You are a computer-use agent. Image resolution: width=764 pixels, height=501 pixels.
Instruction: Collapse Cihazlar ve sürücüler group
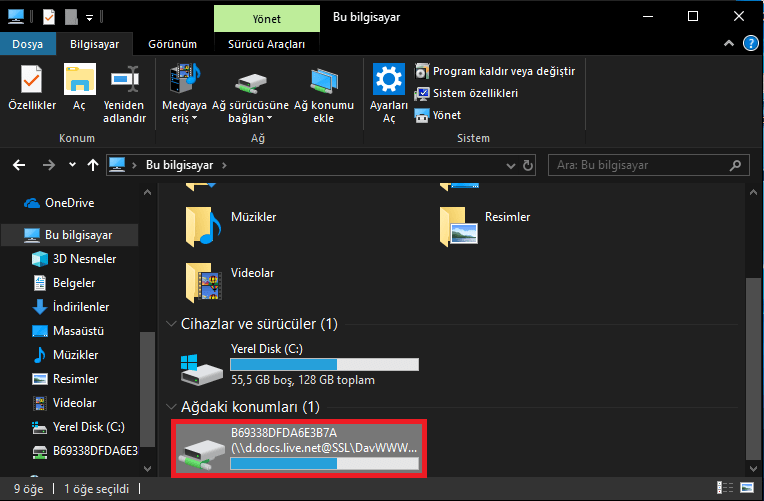(x=171, y=324)
